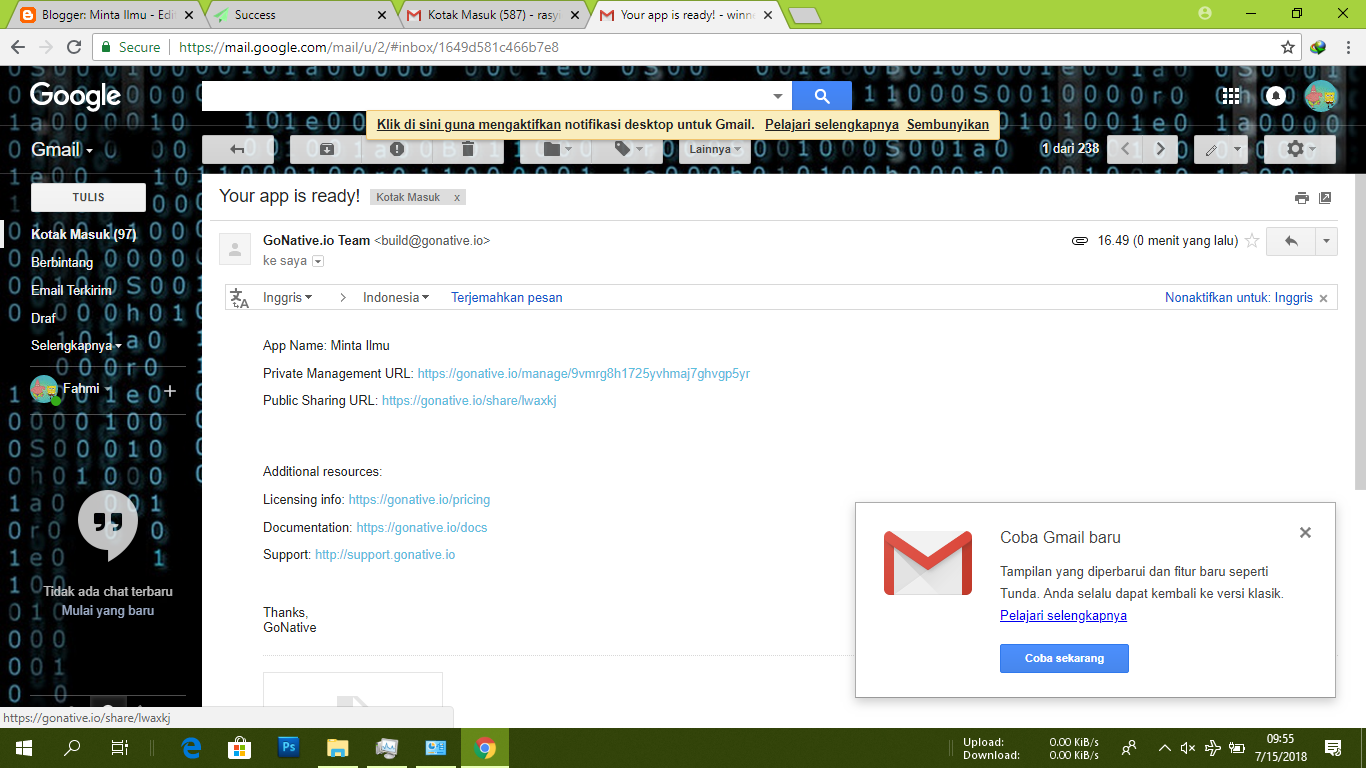
Task: Open Microsoft Edge from the taskbar
Action: (x=191, y=747)
